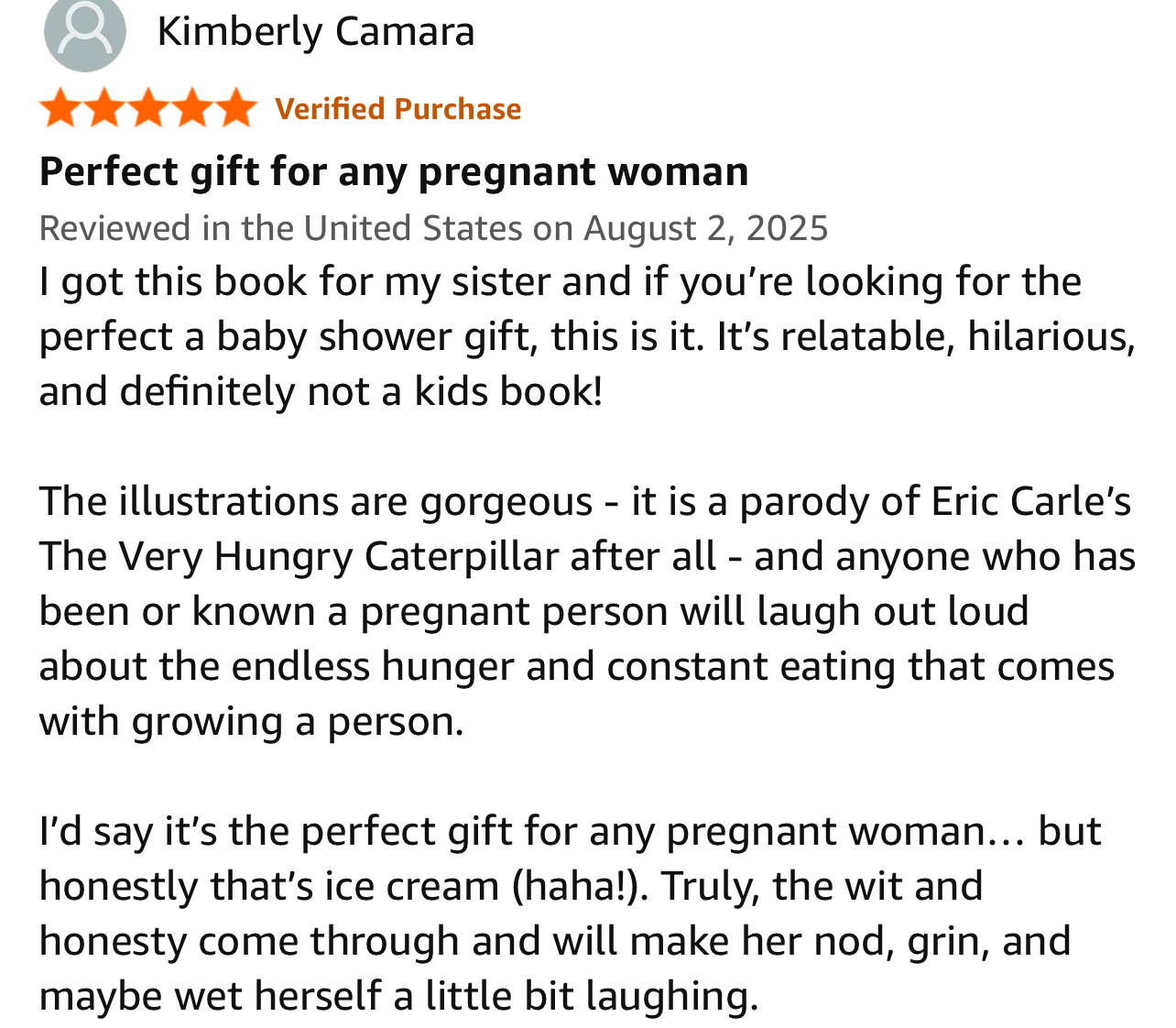Click the second orange rating star
1176x1028 pixels.
coord(104,108)
